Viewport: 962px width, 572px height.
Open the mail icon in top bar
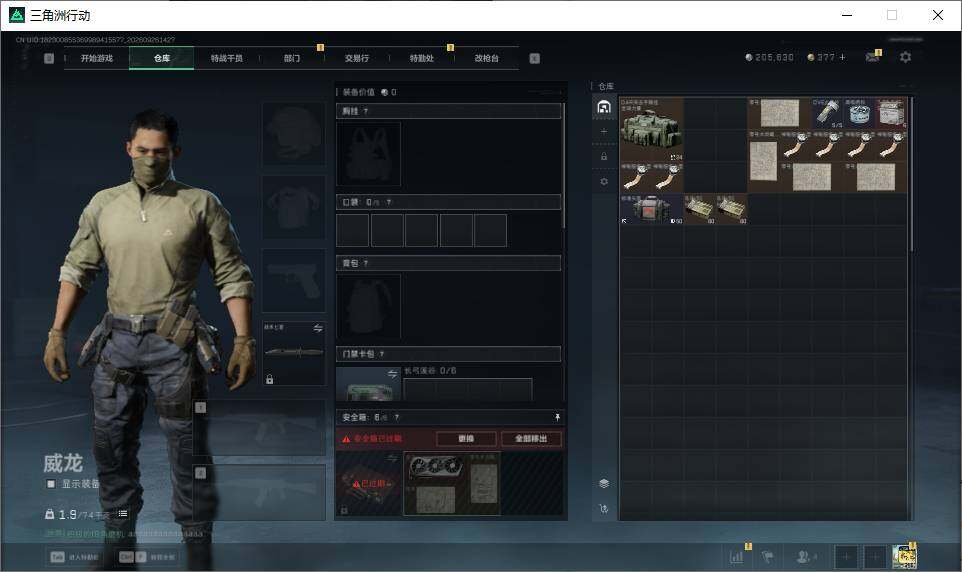[x=872, y=57]
